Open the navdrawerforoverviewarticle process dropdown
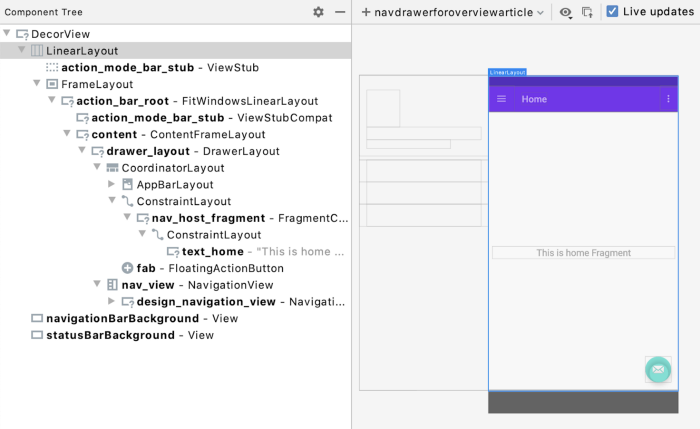700x429 pixels. [x=453, y=12]
